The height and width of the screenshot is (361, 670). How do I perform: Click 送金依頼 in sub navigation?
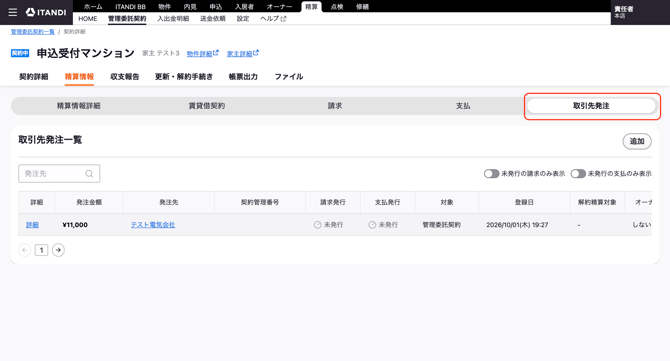click(x=213, y=19)
